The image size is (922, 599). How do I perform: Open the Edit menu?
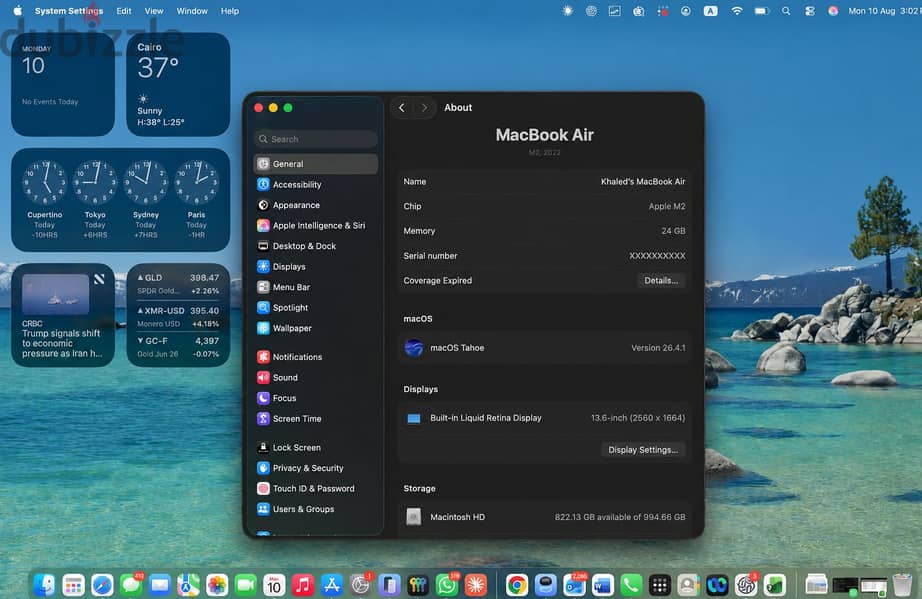[x=123, y=11]
